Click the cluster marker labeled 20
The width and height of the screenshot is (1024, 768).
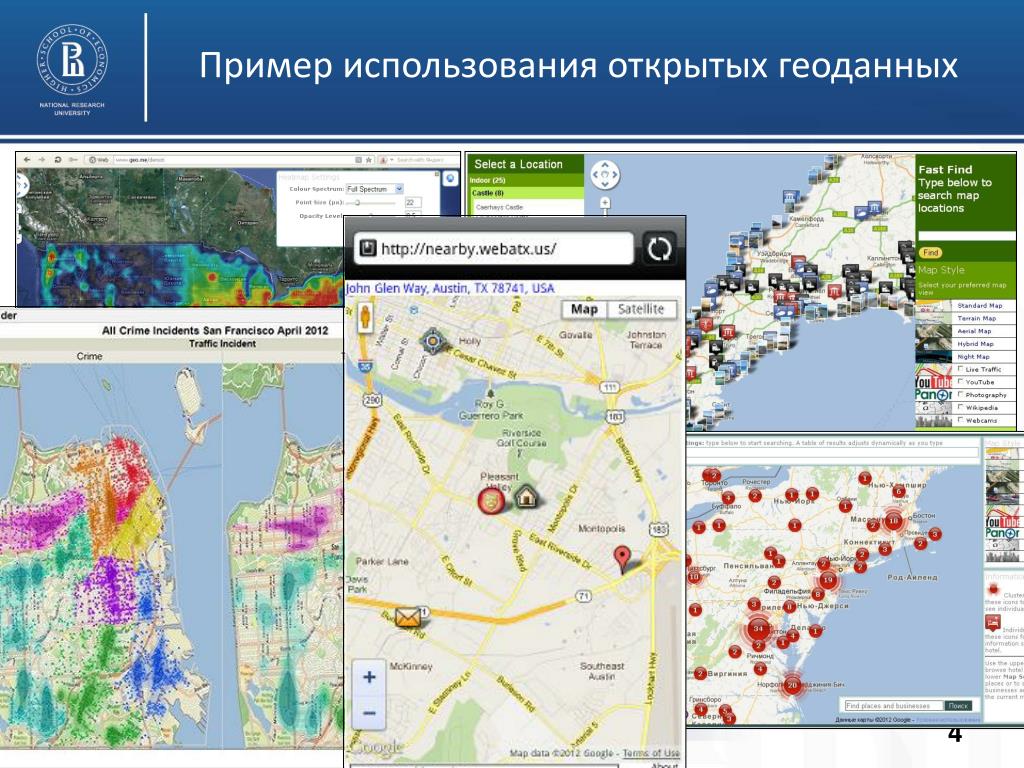pos(792,685)
